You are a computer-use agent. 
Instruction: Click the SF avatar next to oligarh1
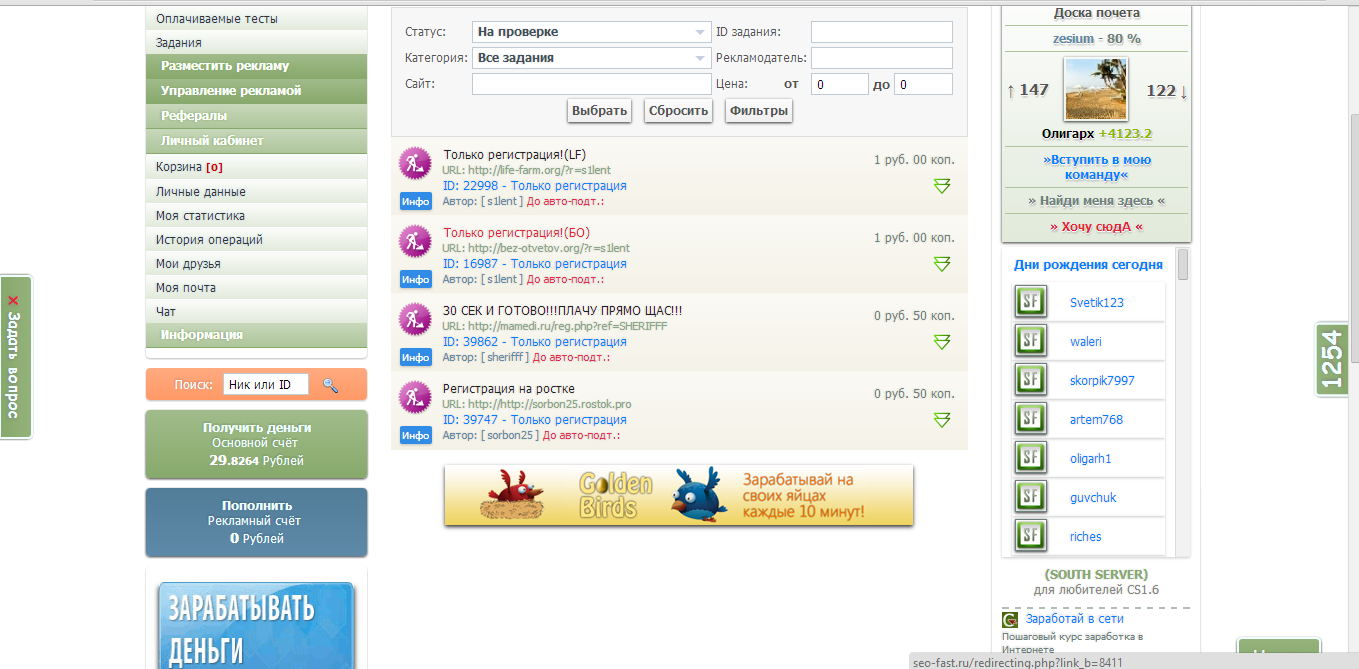tap(1030, 458)
